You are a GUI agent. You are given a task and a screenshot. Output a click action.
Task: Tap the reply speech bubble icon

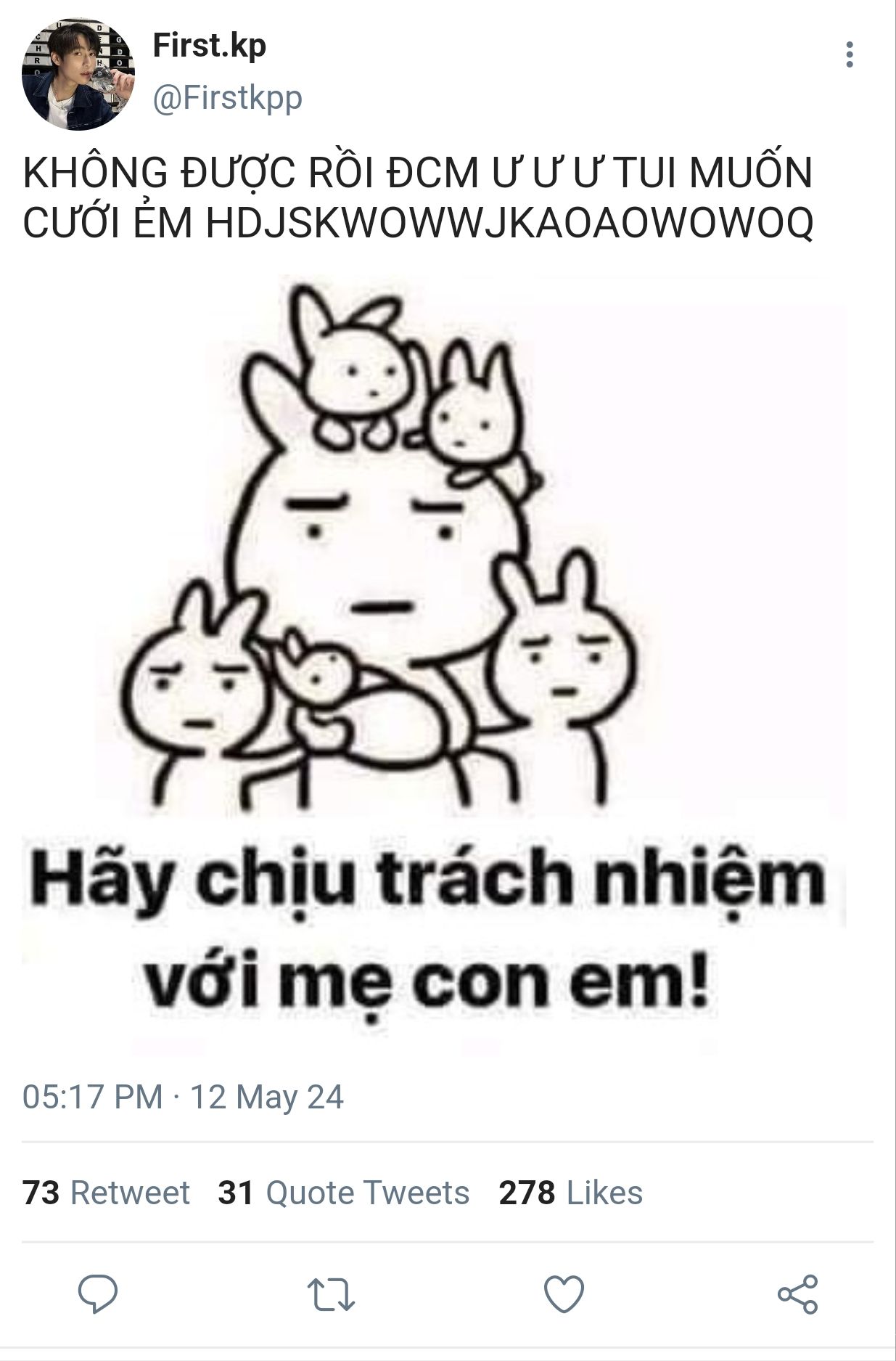(98, 1294)
